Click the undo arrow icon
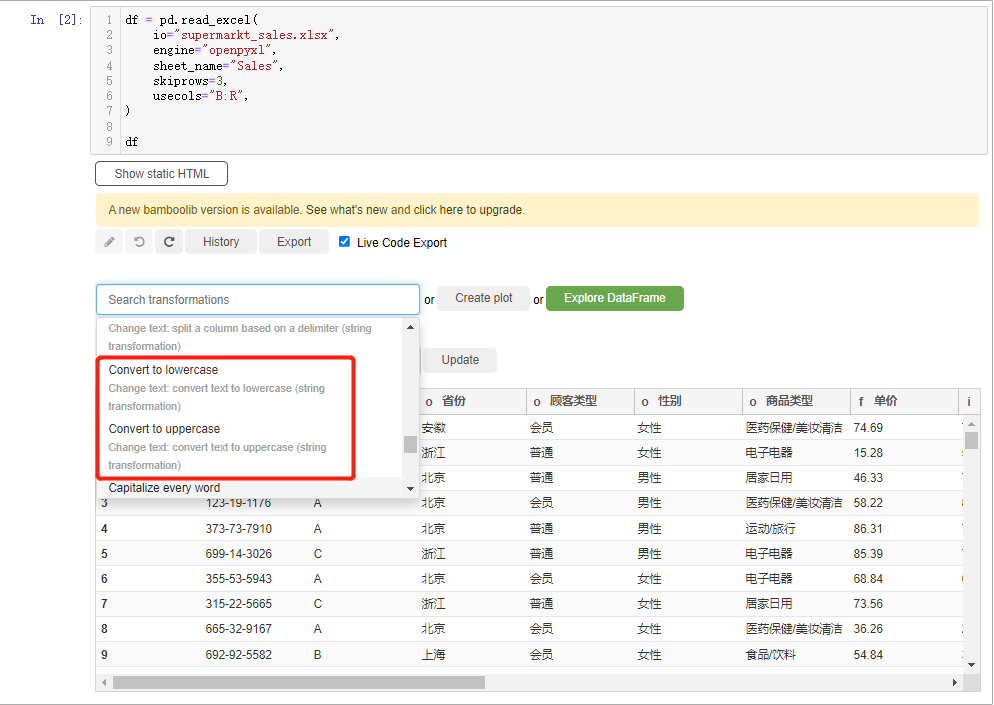The height and width of the screenshot is (705, 994). [139, 242]
